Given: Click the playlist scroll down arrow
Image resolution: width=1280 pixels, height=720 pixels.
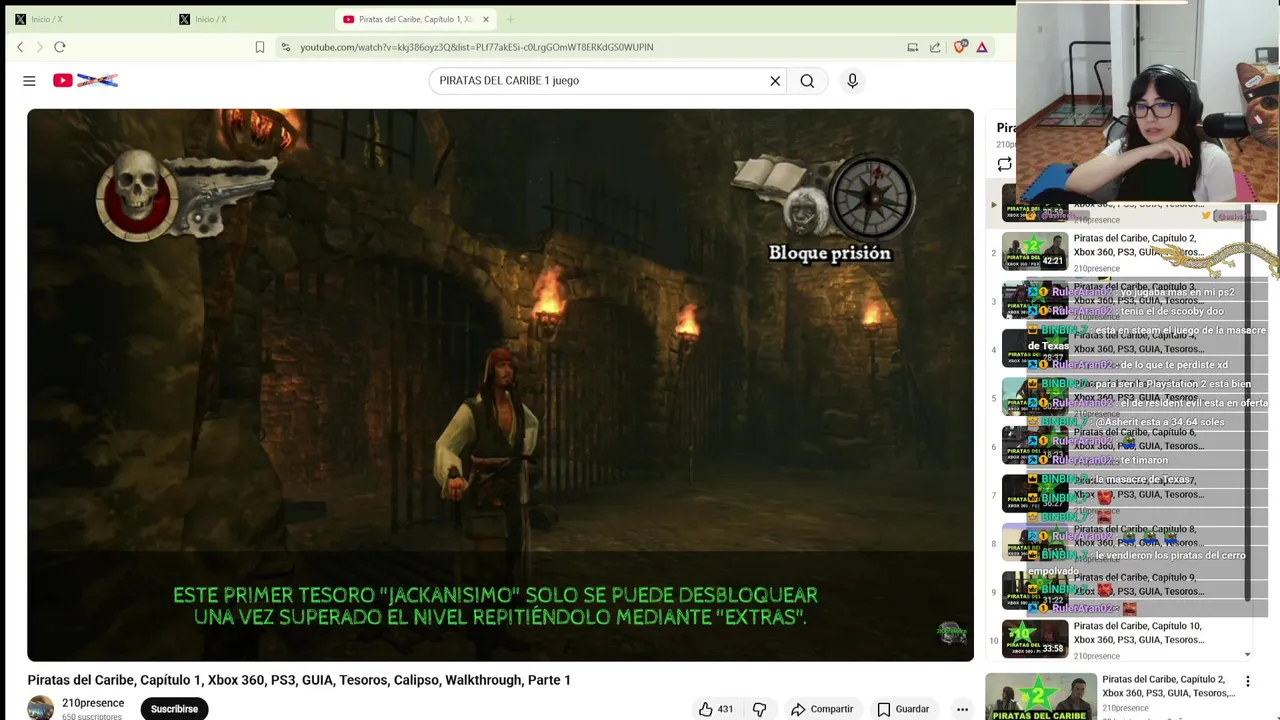Looking at the screenshot, I should [1247, 655].
